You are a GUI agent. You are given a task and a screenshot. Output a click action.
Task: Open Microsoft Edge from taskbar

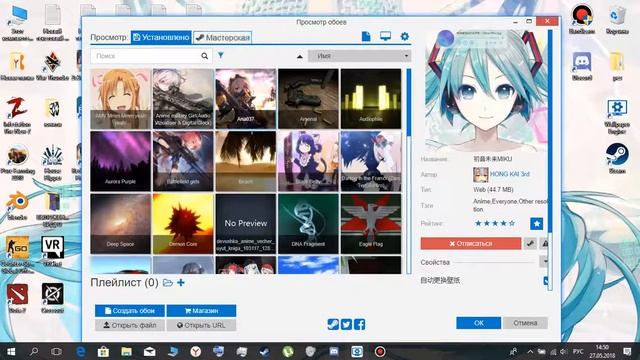click(x=81, y=351)
